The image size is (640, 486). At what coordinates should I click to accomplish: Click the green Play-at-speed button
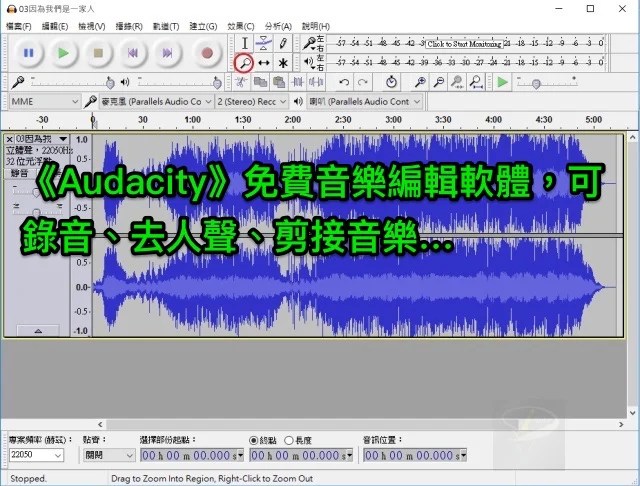[x=502, y=82]
